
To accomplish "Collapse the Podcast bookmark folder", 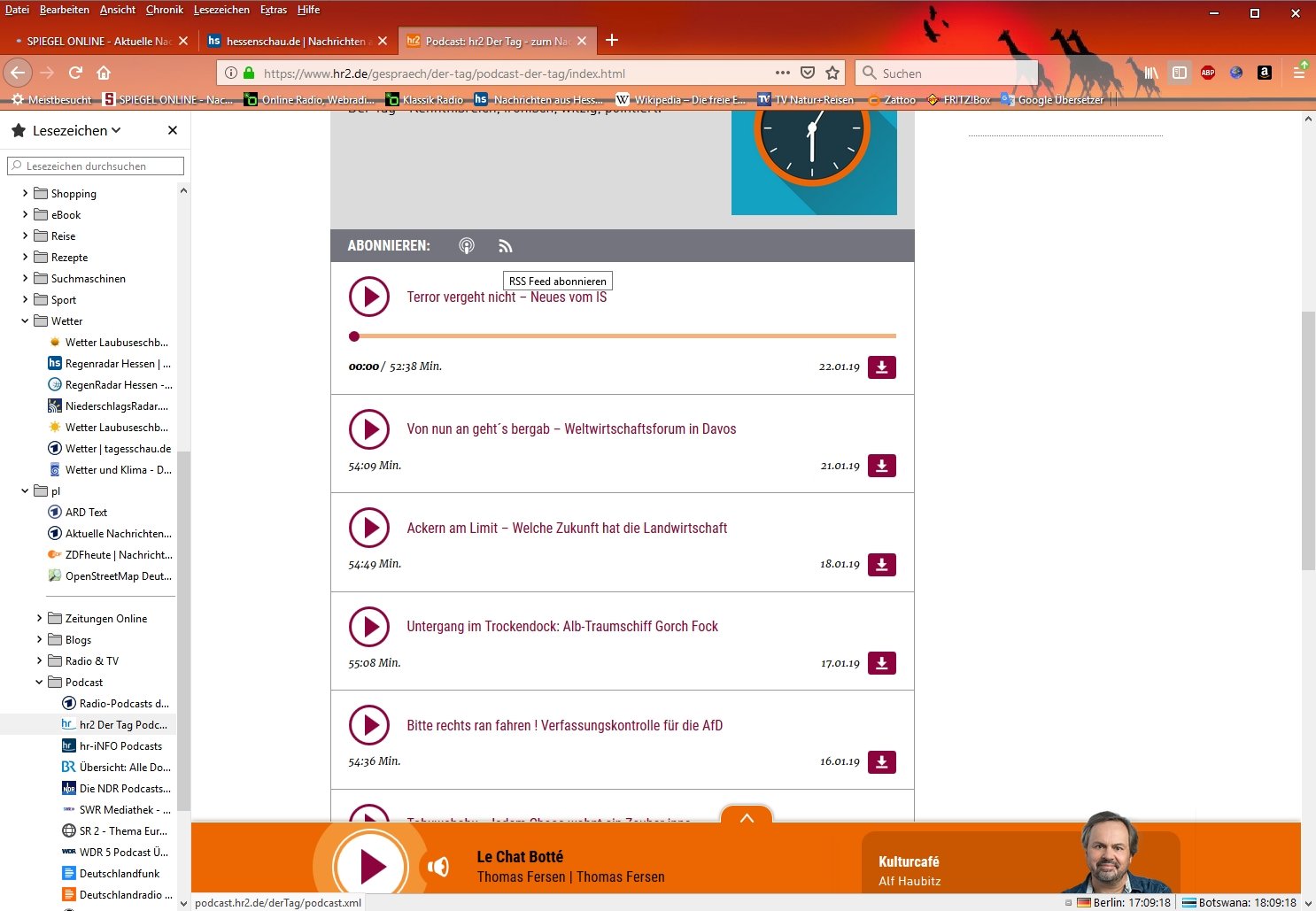I will pyautogui.click(x=39, y=682).
